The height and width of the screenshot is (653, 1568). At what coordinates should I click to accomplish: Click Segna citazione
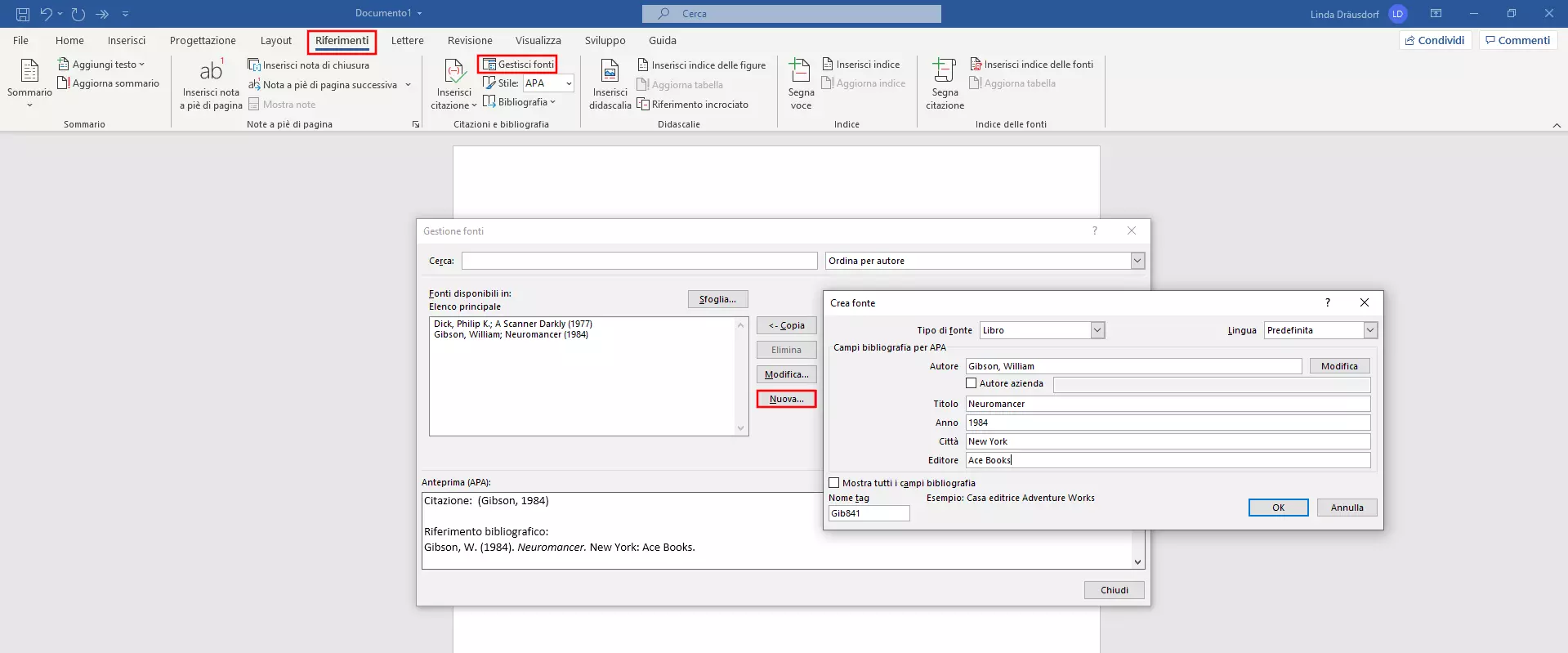(945, 84)
